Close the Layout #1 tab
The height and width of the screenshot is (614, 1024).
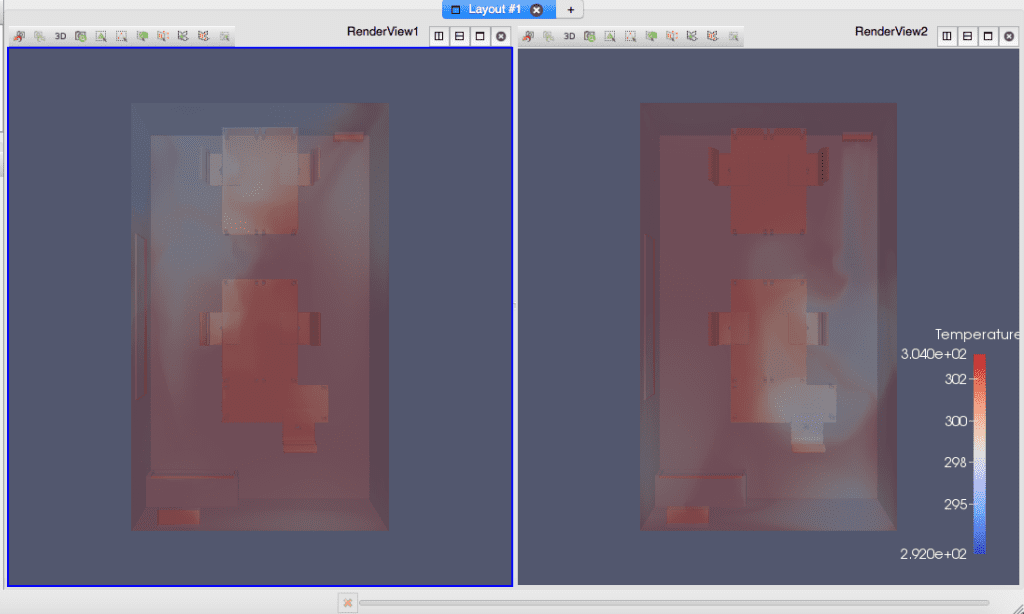tap(537, 9)
